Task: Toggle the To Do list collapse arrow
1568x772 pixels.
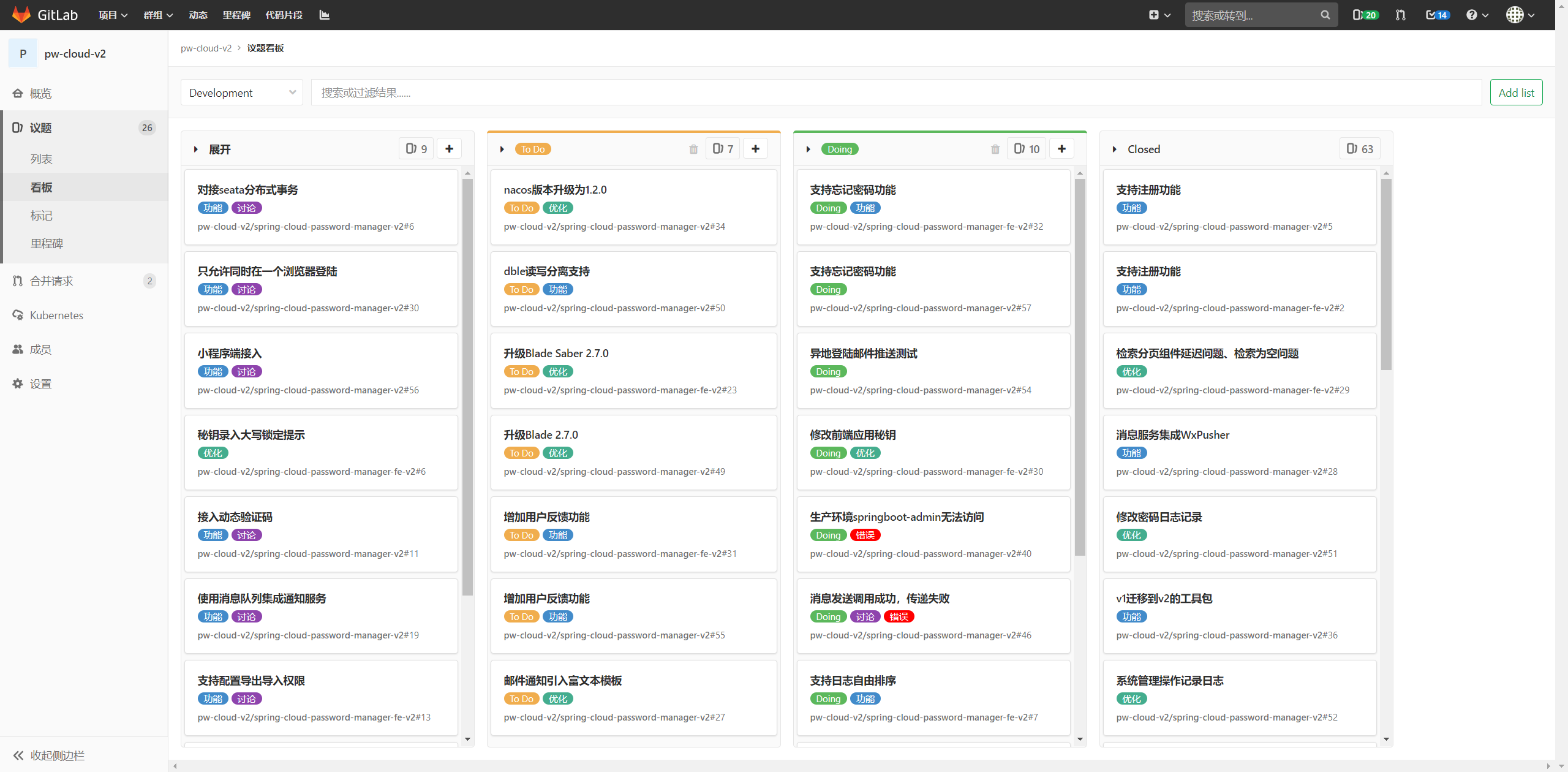Action: pos(502,149)
